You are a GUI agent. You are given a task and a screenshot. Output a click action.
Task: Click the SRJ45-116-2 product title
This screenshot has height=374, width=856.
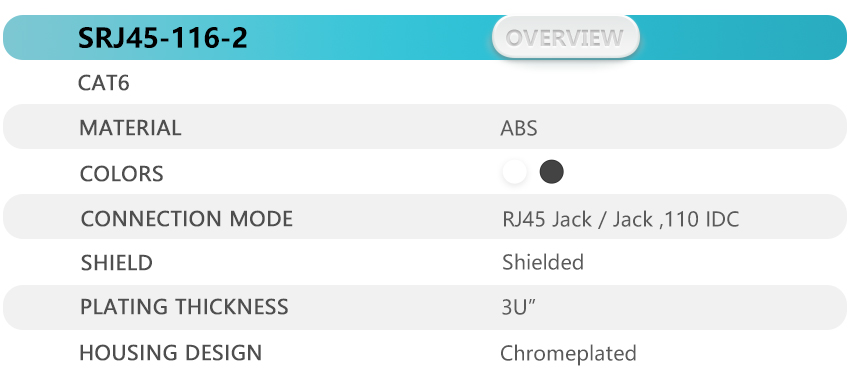[x=163, y=38]
